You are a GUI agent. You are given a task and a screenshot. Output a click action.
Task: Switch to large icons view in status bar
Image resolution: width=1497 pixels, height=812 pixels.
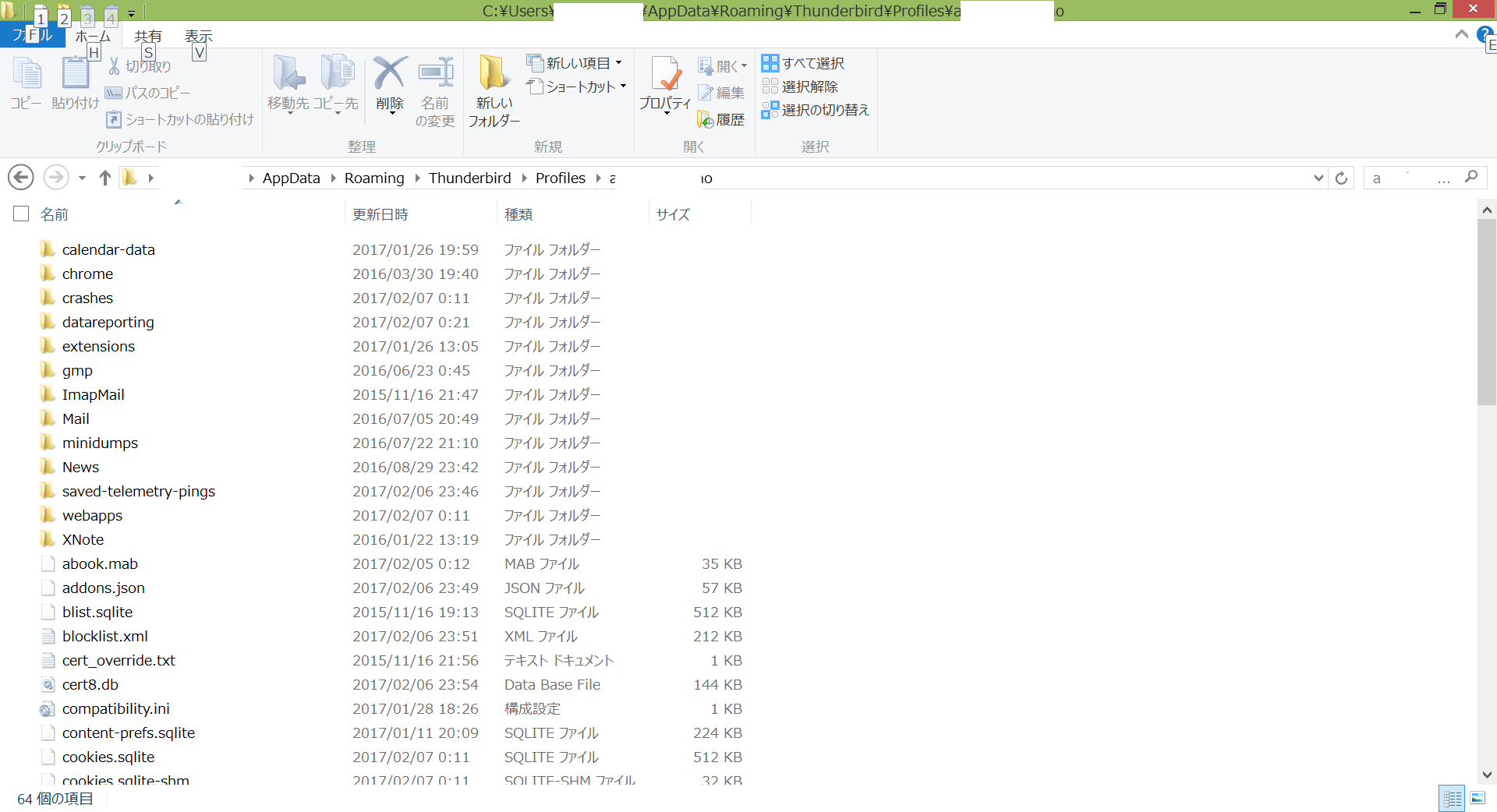coord(1478,798)
